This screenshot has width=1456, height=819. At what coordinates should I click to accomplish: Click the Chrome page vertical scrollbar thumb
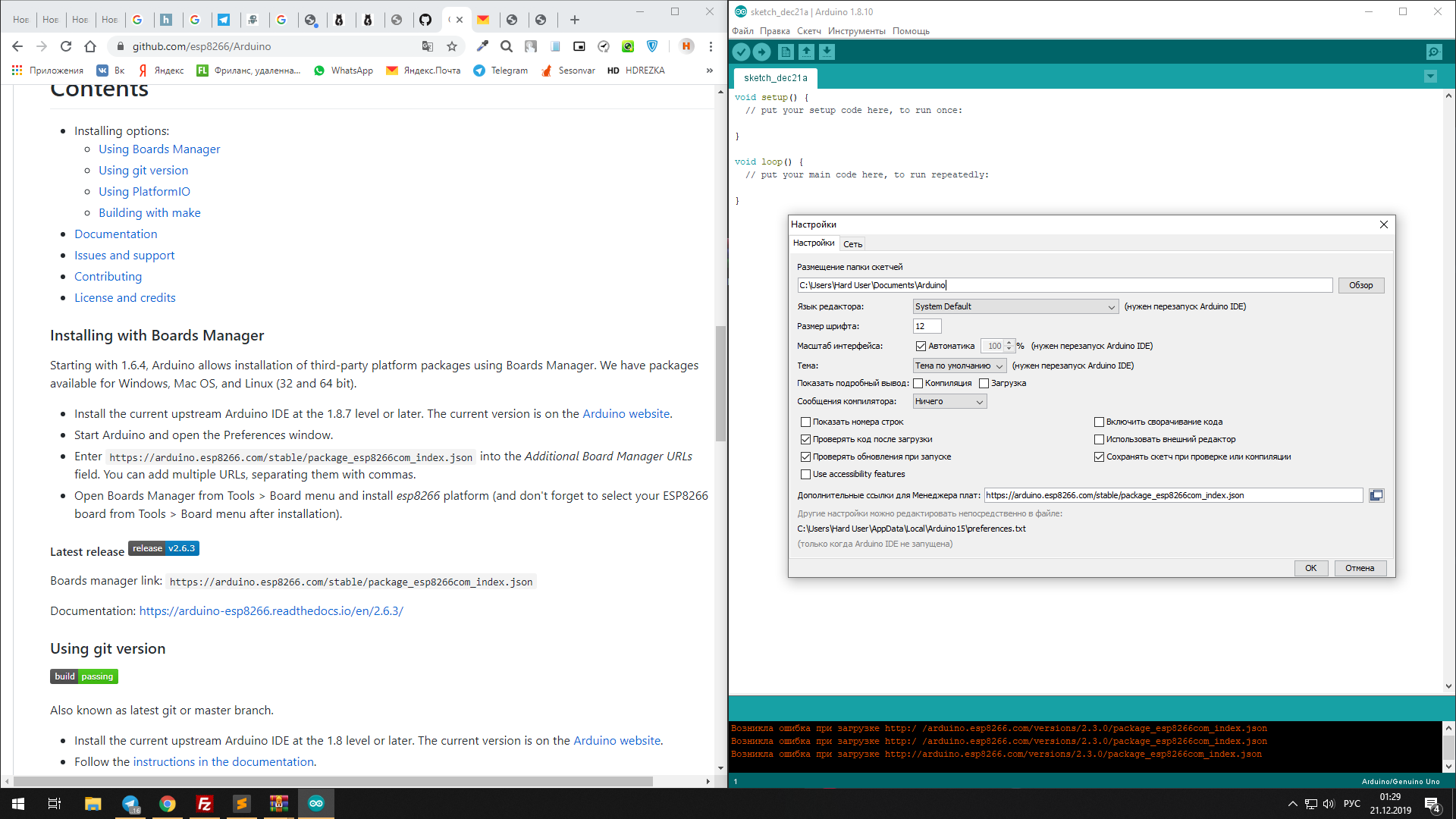pos(720,383)
